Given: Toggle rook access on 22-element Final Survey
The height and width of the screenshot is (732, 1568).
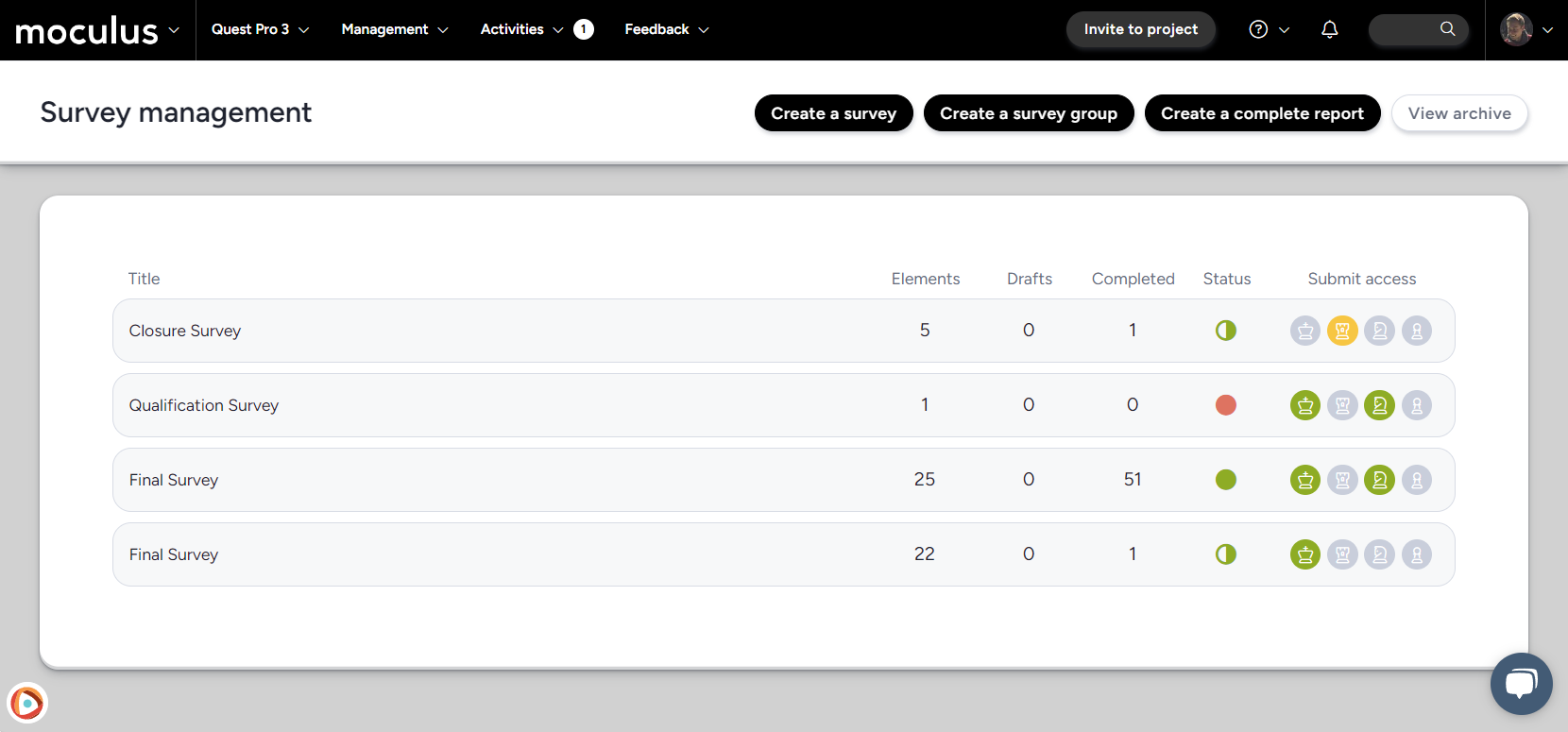Looking at the screenshot, I should click(x=1342, y=554).
